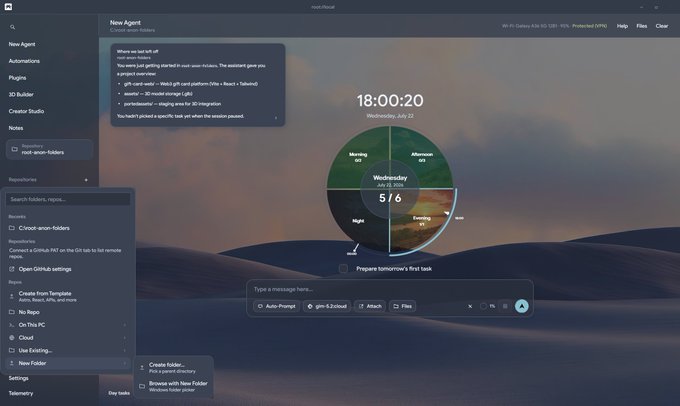Open New Agent in the sidebar
This screenshot has height=406, width=680.
pyautogui.click(x=22, y=44)
